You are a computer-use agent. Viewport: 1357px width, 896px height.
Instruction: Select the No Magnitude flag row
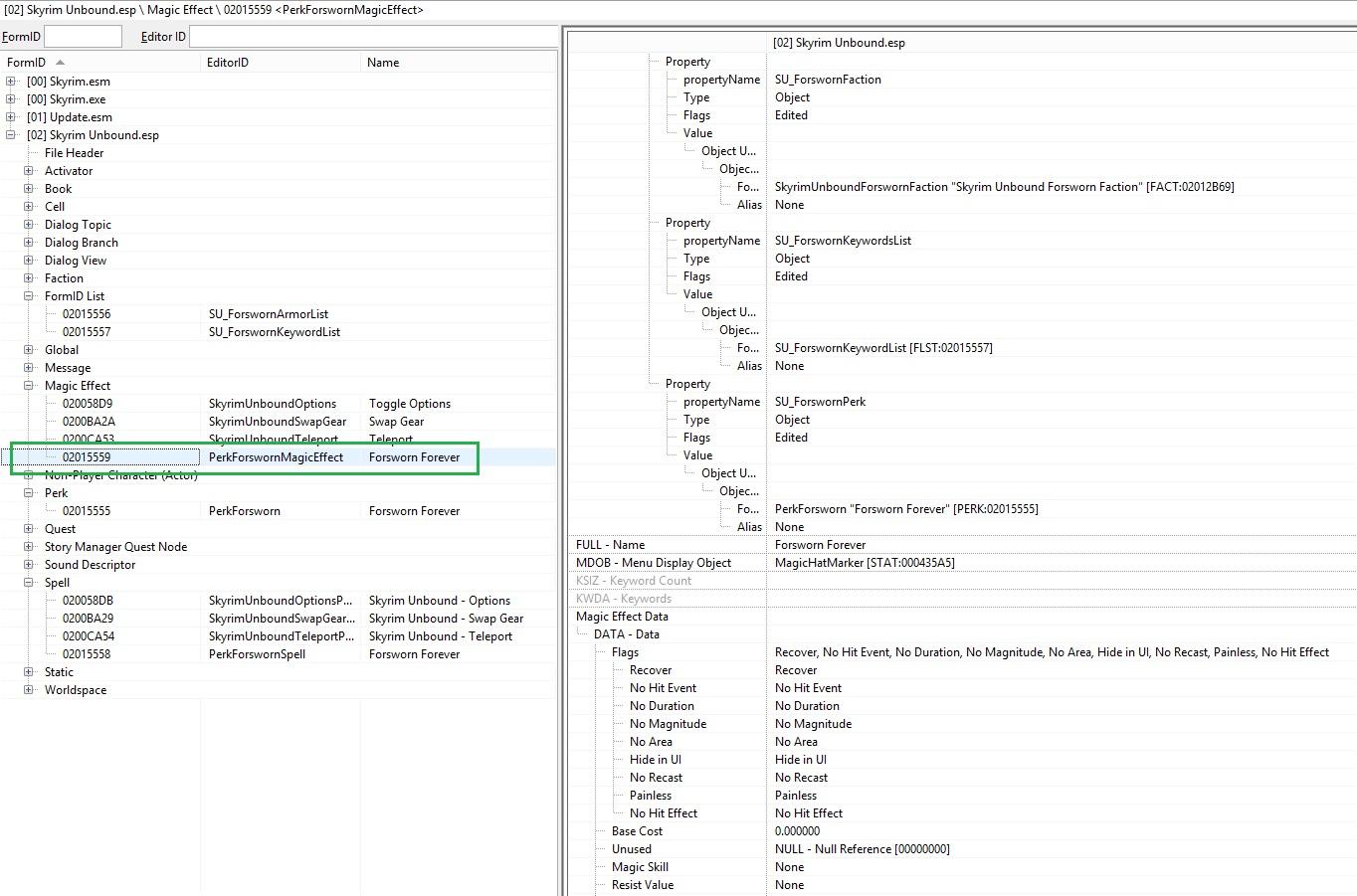click(962, 724)
